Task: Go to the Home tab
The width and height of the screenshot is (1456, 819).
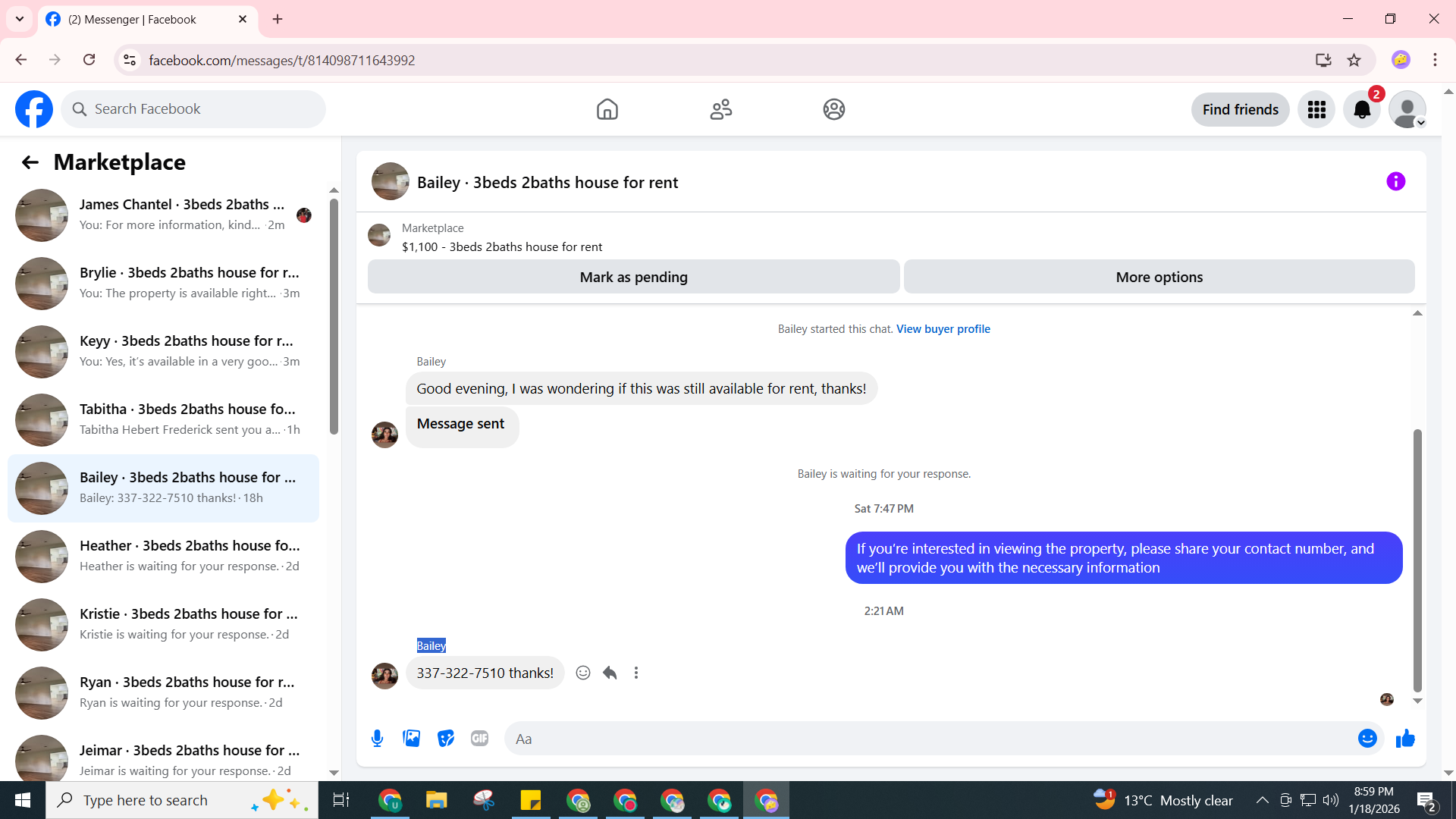Action: [x=607, y=110]
